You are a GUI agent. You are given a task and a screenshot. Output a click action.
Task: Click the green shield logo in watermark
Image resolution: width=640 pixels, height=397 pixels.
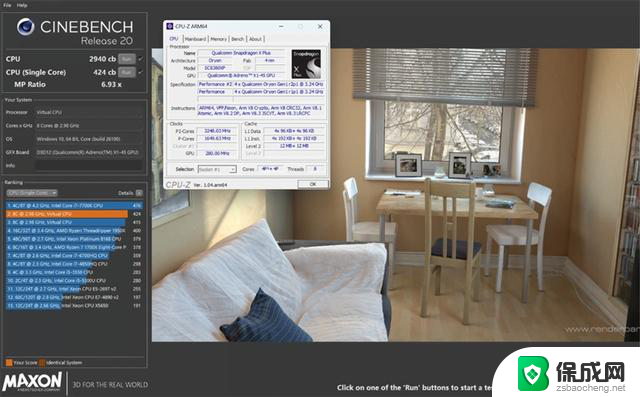(x=533, y=373)
